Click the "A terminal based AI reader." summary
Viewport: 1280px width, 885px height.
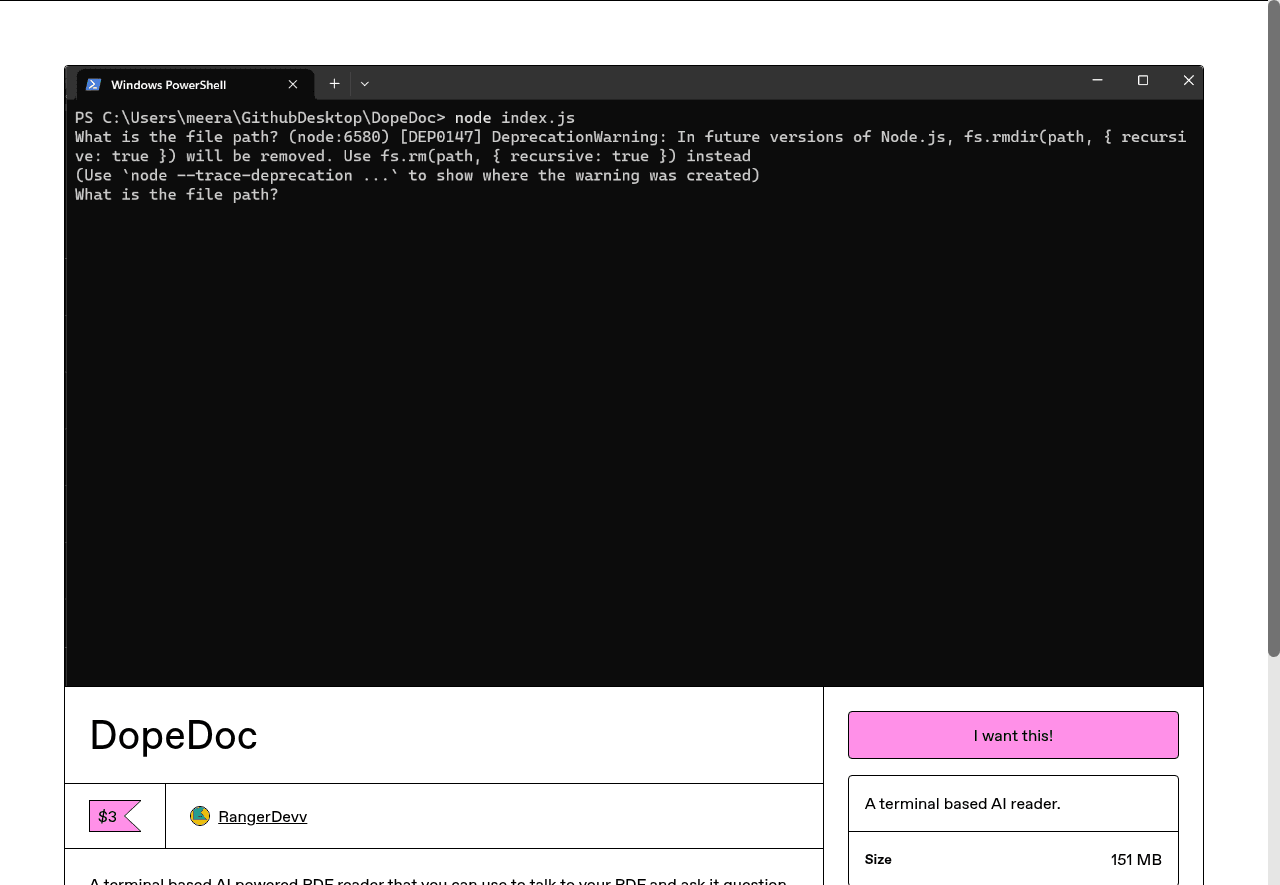tap(962, 803)
